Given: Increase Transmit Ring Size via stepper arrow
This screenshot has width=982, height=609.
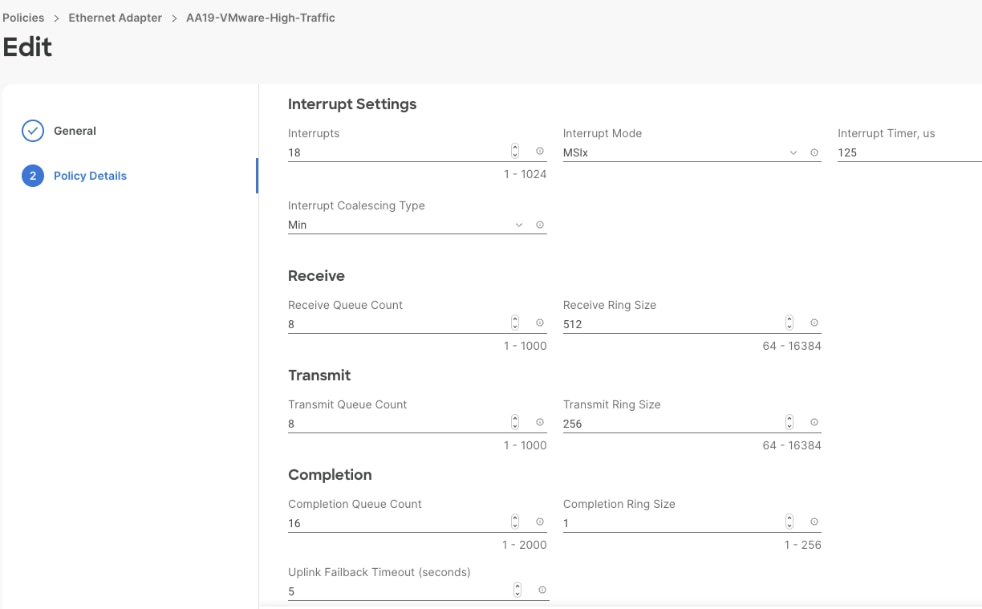Looking at the screenshot, I should 790,420.
